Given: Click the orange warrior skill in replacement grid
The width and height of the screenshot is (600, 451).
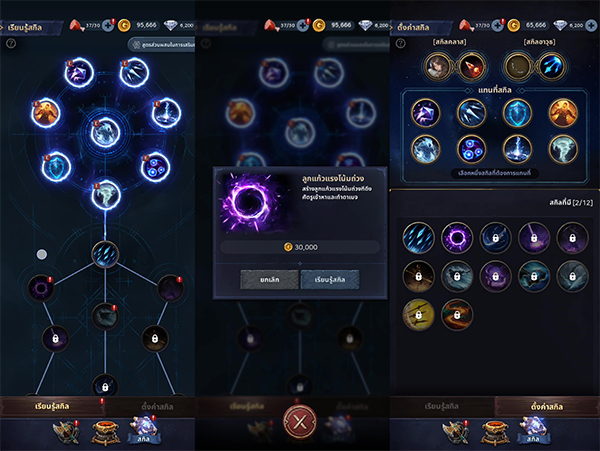Looking at the screenshot, I should (562, 113).
